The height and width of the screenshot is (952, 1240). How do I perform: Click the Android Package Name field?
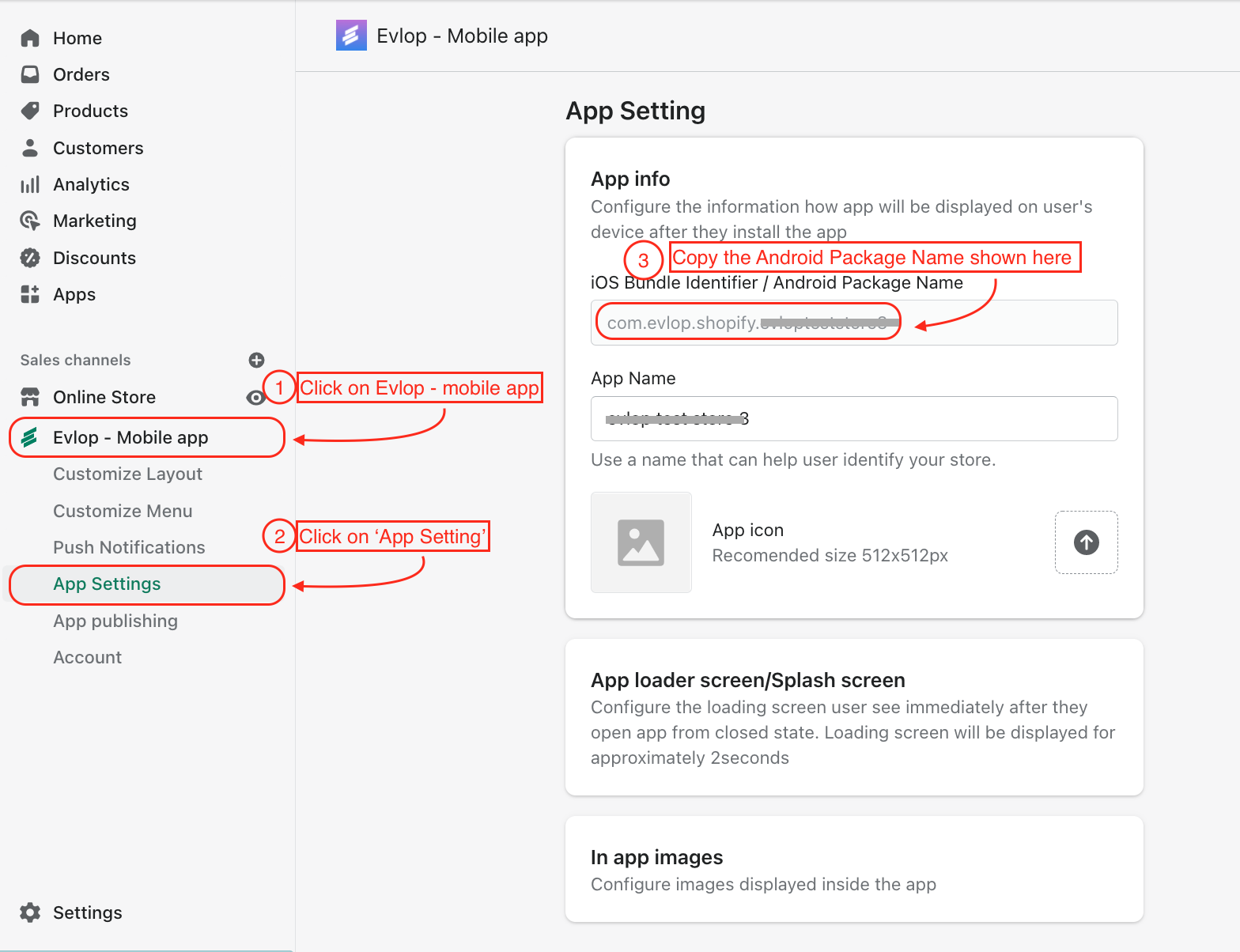pyautogui.click(x=854, y=323)
